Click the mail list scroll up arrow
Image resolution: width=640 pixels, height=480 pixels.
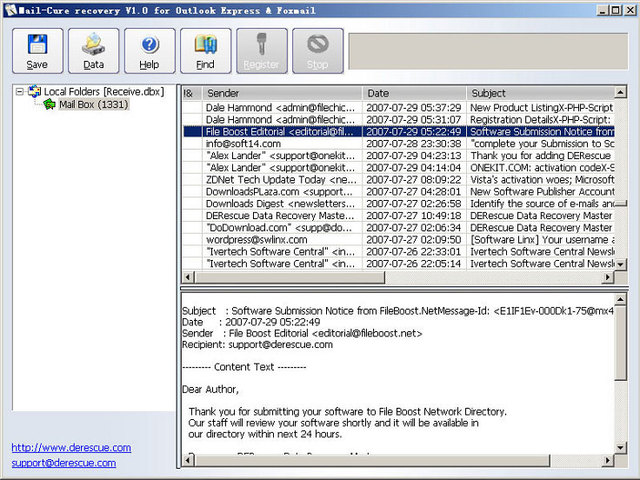click(620, 92)
